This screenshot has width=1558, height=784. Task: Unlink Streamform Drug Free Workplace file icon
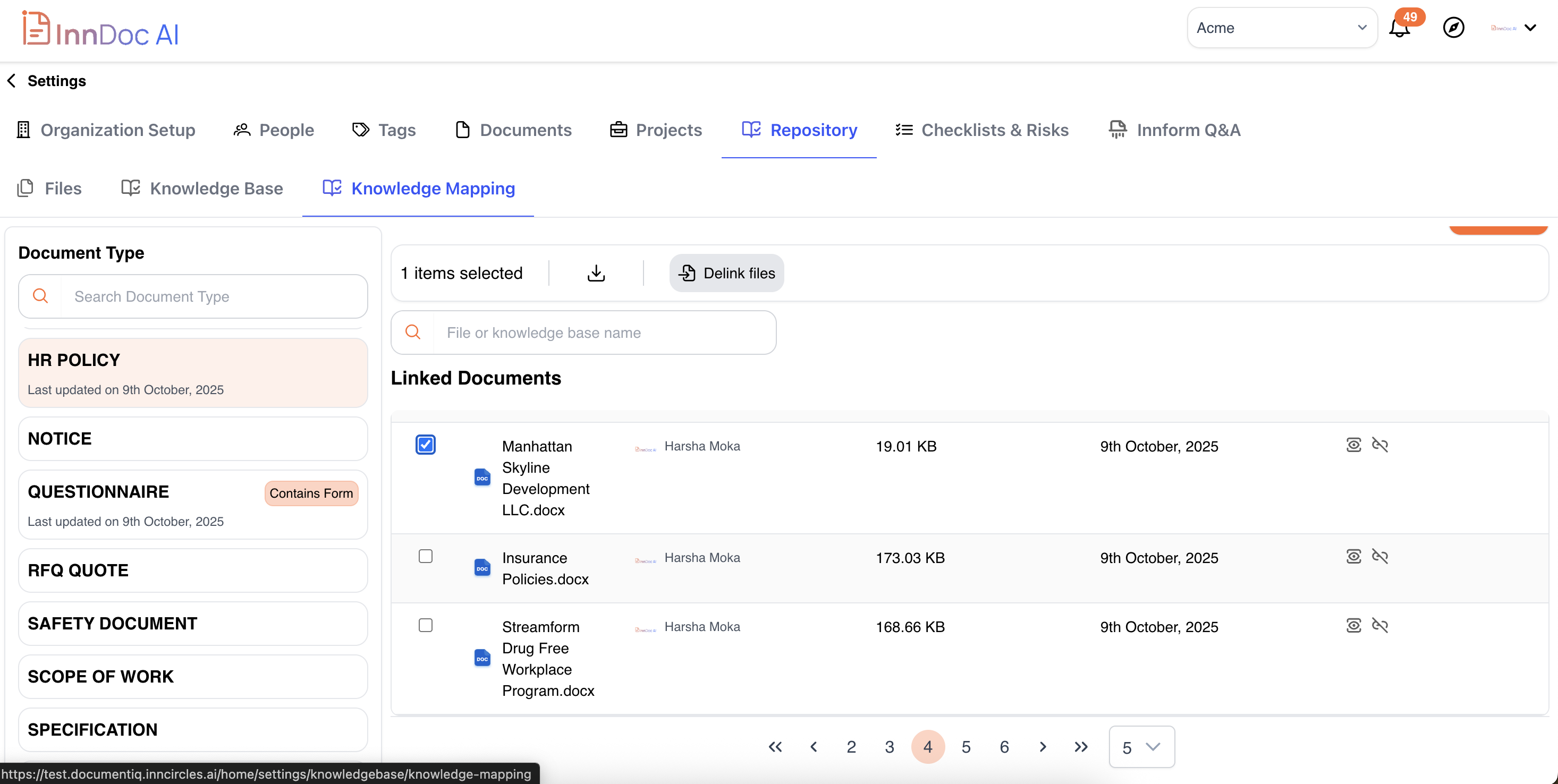pyautogui.click(x=1379, y=625)
